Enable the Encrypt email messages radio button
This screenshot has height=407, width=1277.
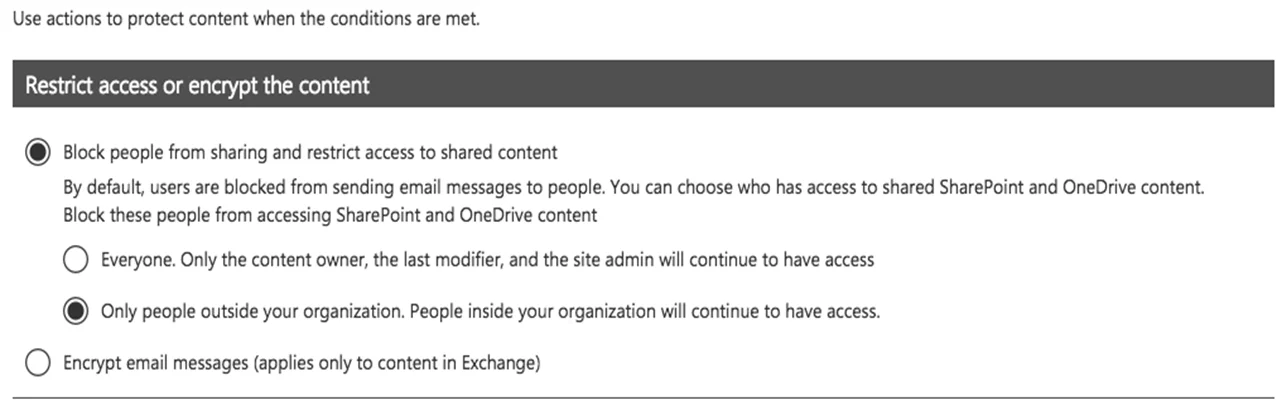click(38, 364)
